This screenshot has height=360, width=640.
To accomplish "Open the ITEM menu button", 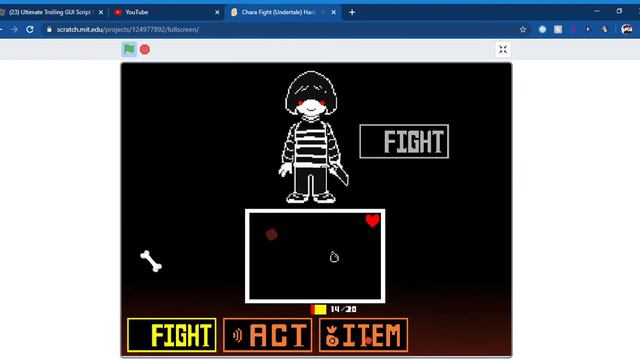I will tap(363, 335).
